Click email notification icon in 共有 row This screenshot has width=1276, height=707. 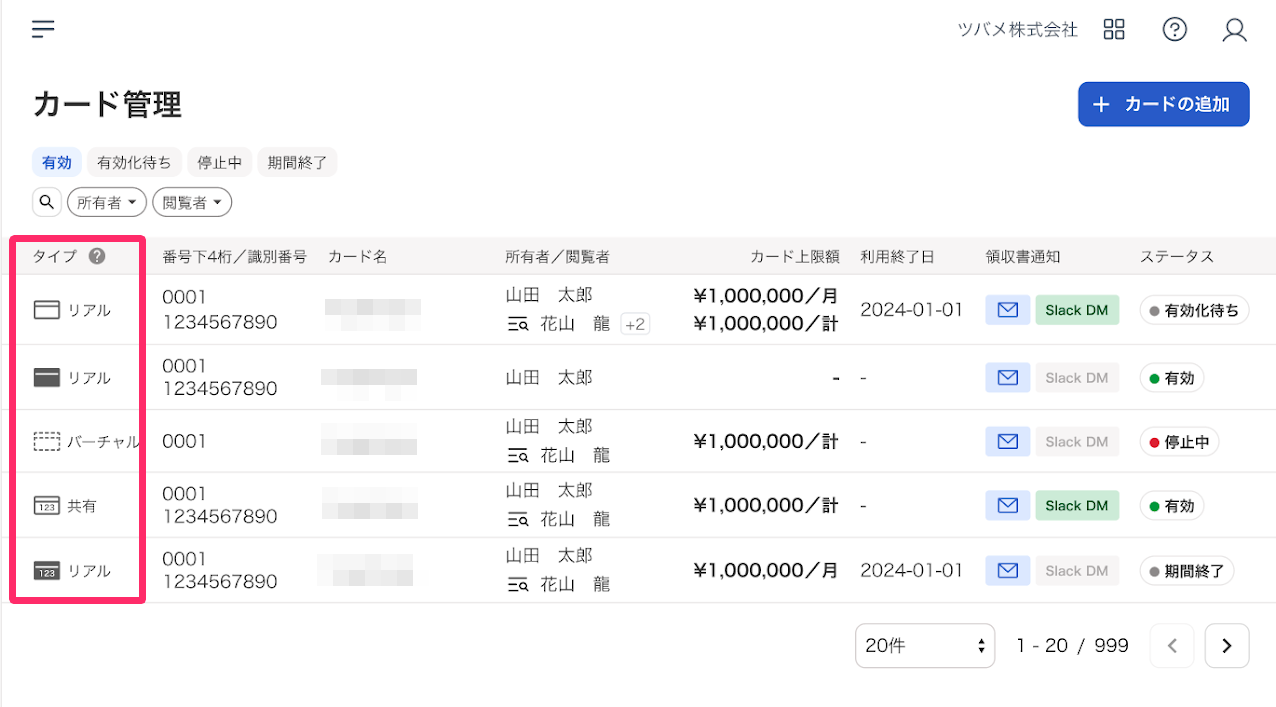tap(1008, 506)
